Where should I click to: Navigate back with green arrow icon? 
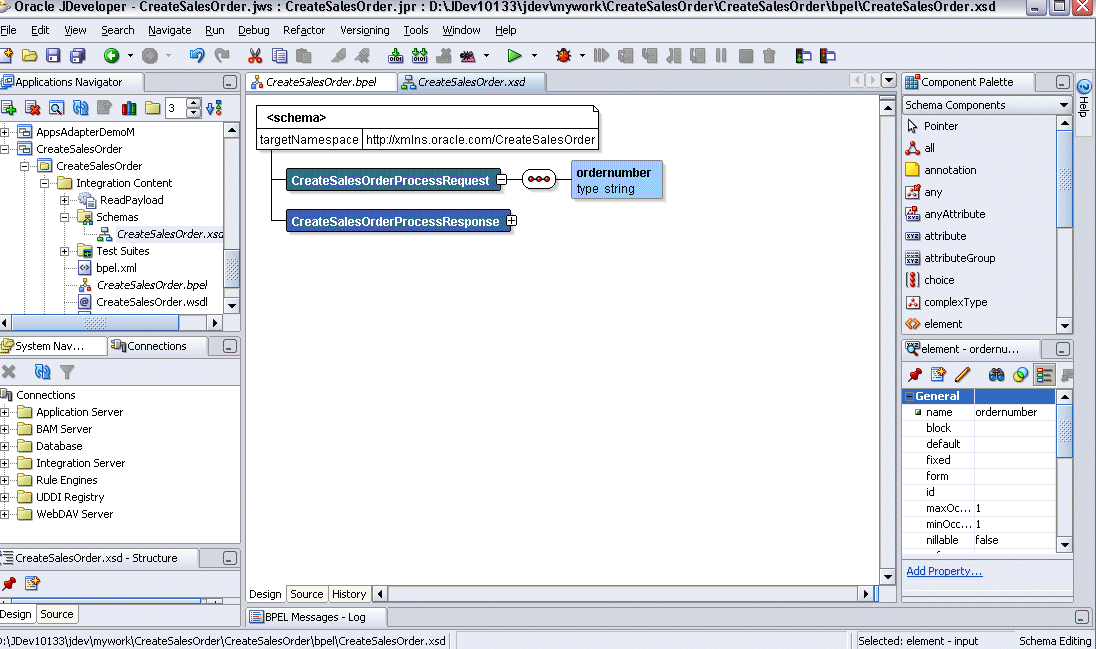(111, 55)
